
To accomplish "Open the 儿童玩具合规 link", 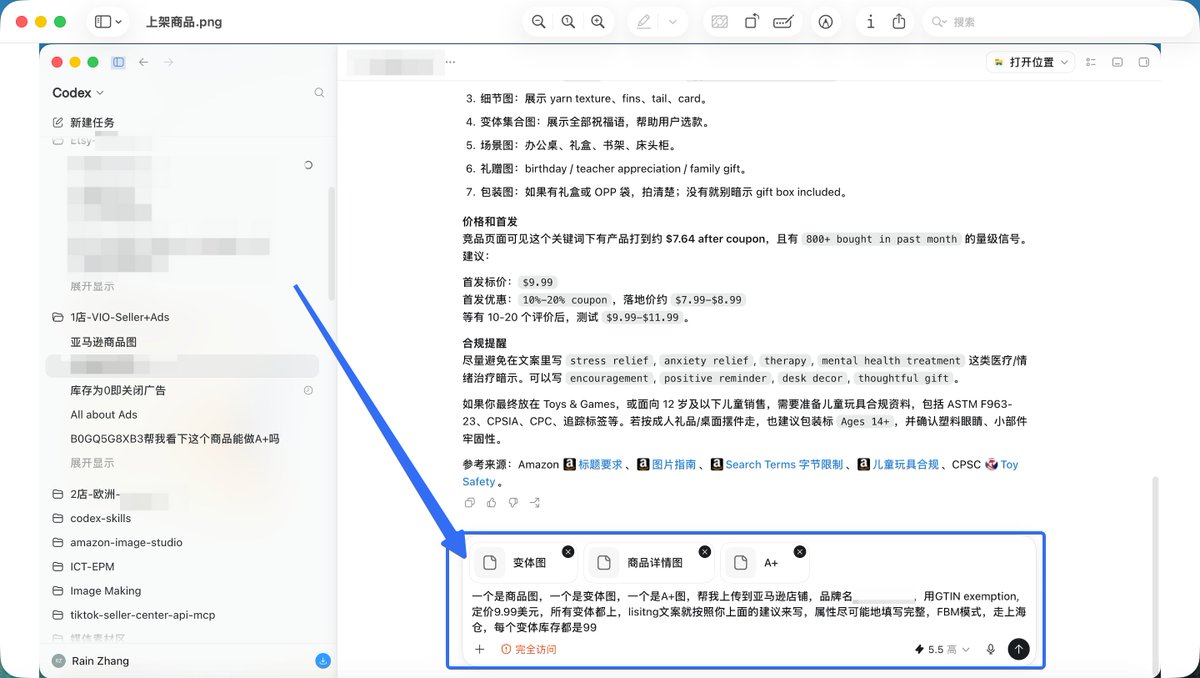I will tap(898, 464).
